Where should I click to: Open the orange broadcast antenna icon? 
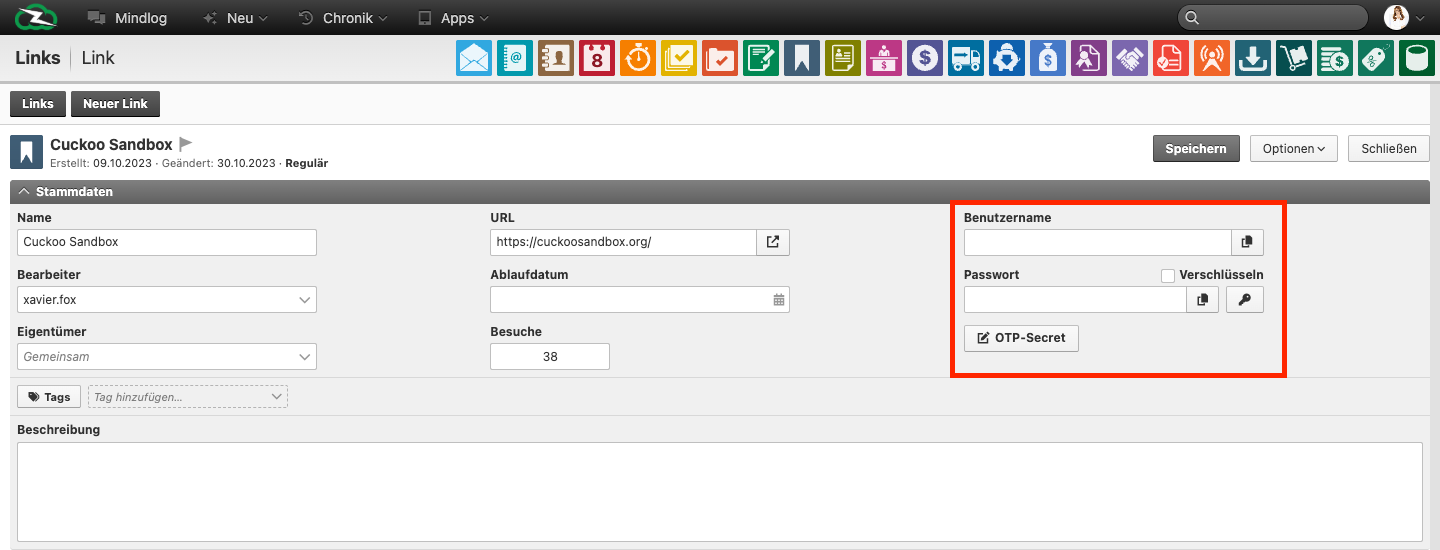pyautogui.click(x=1212, y=58)
